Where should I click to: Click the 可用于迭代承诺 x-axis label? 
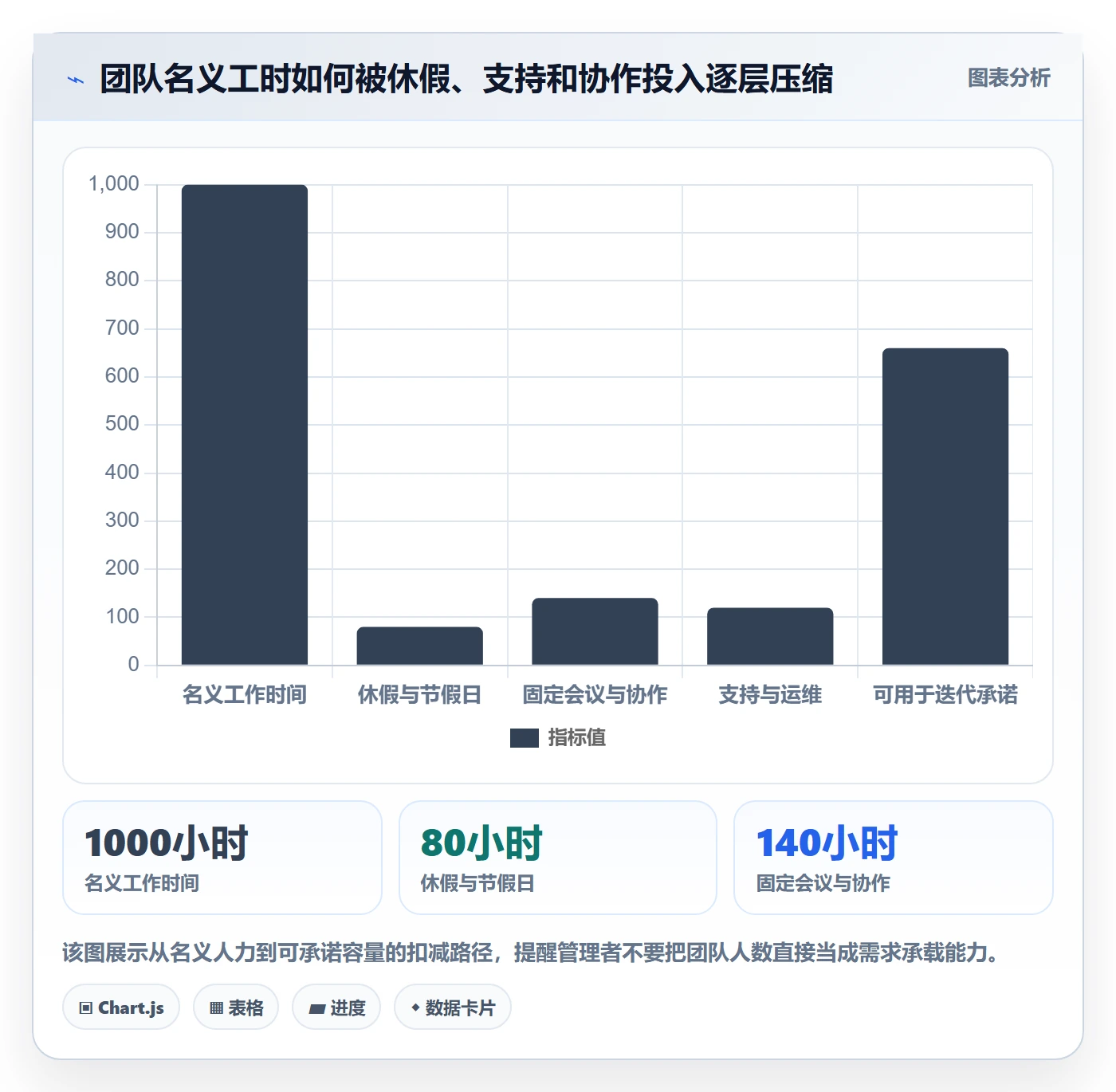click(945, 695)
